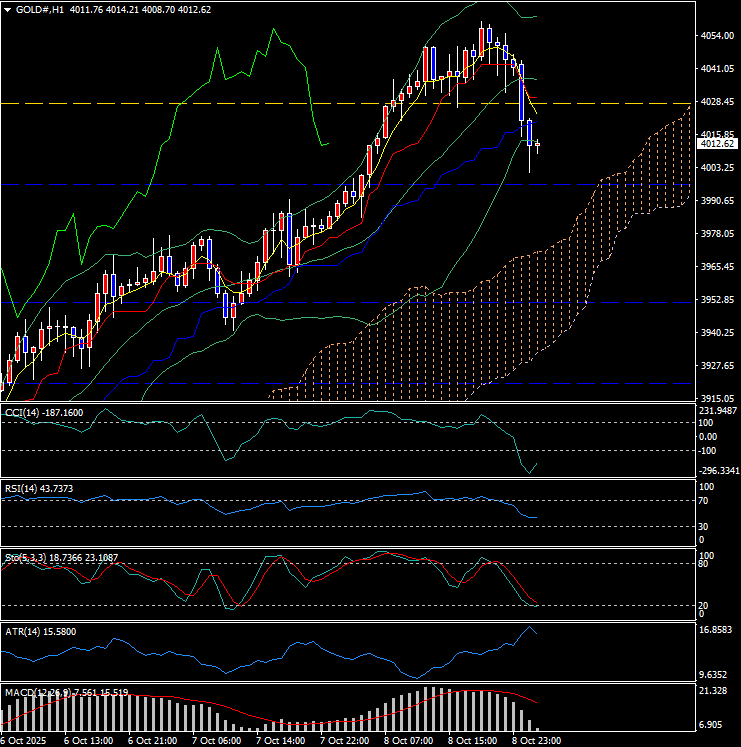Screen dimensions: 741x747
Task: Click the triangle arrow beside GOLD#,H1
Action: point(7,10)
